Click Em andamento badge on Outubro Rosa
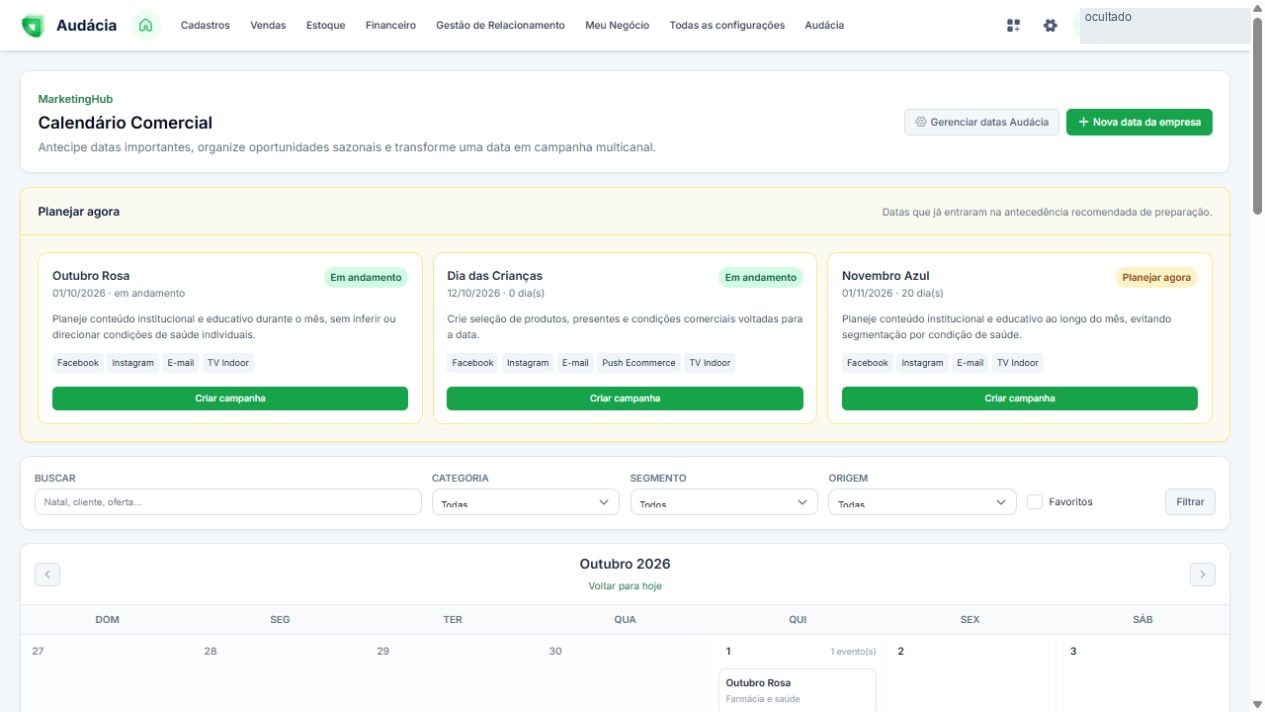This screenshot has width=1265, height=712. tap(366, 278)
